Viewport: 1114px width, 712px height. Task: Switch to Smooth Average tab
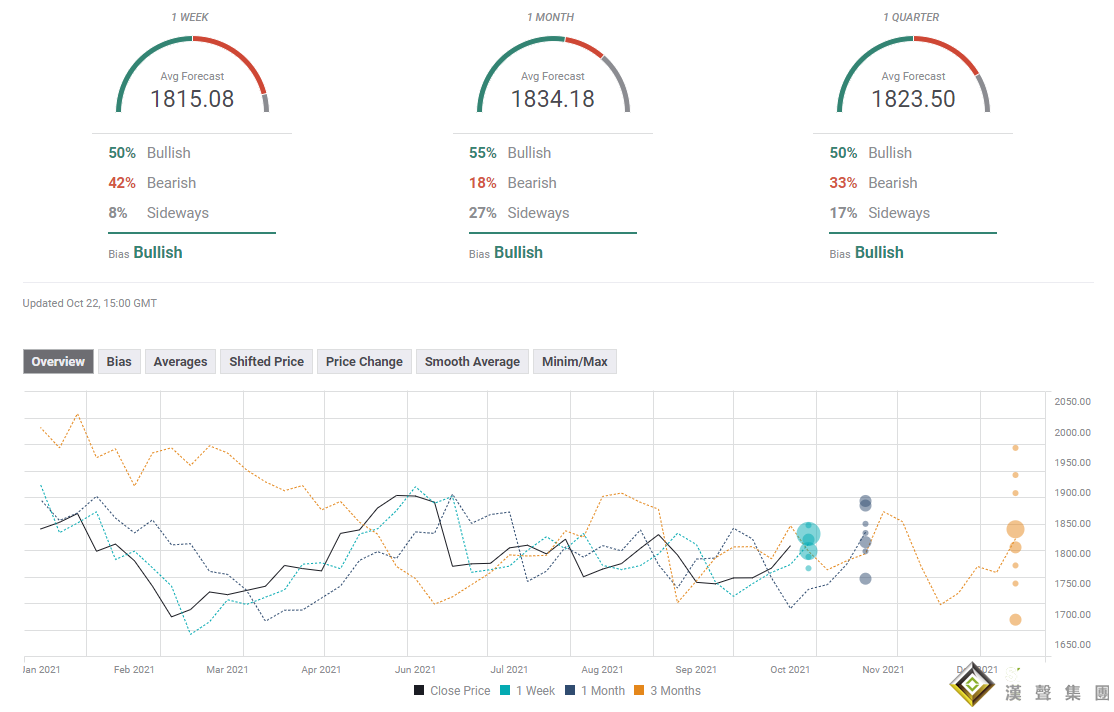point(472,362)
